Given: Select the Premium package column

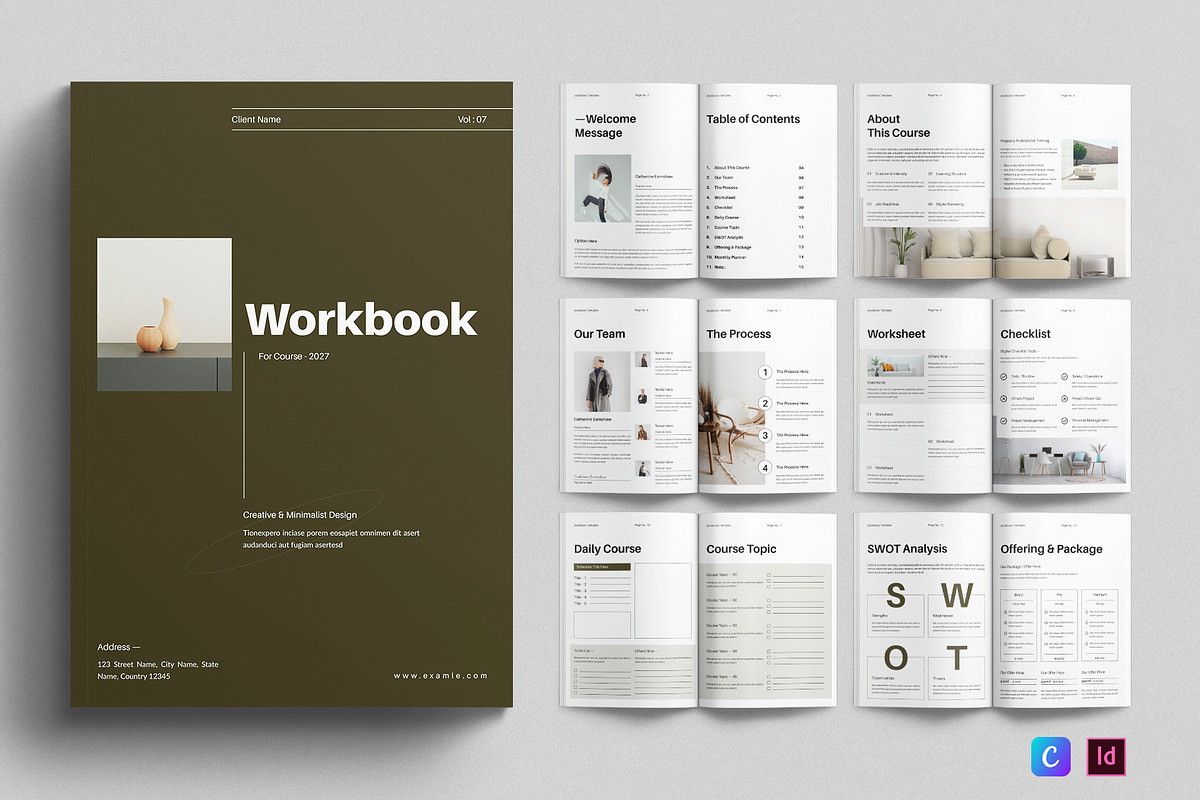Looking at the screenshot, I should (1100, 625).
